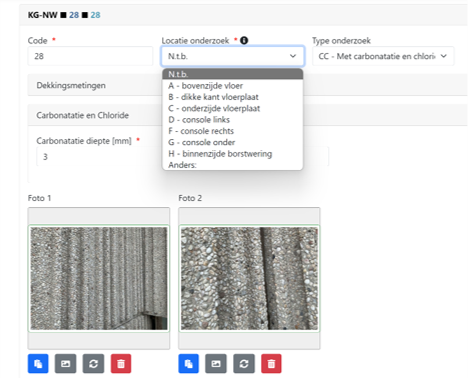Click the image icon button under Foto 1
The height and width of the screenshot is (378, 472).
(65, 363)
